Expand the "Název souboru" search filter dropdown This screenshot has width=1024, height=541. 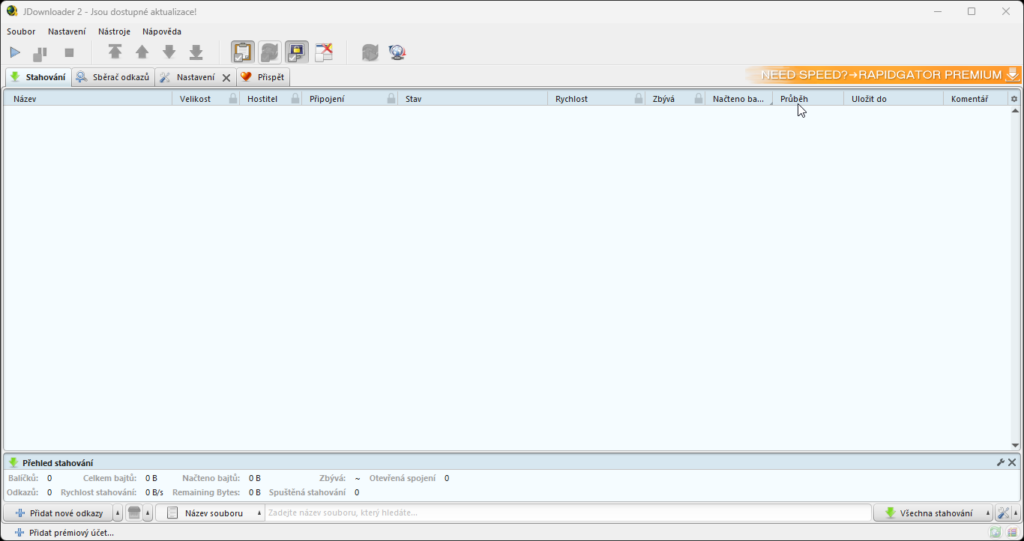260,513
